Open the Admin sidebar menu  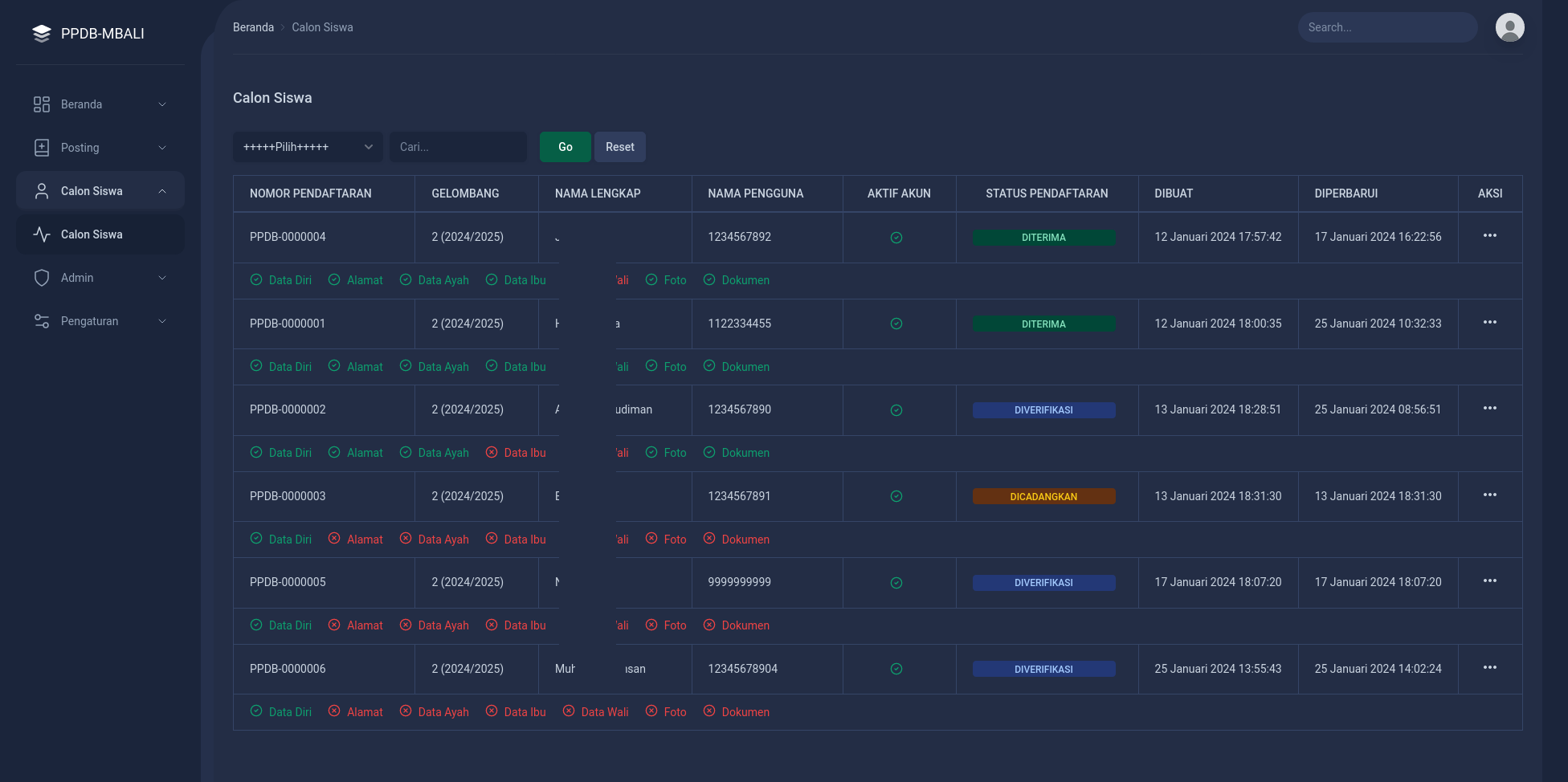click(100, 278)
